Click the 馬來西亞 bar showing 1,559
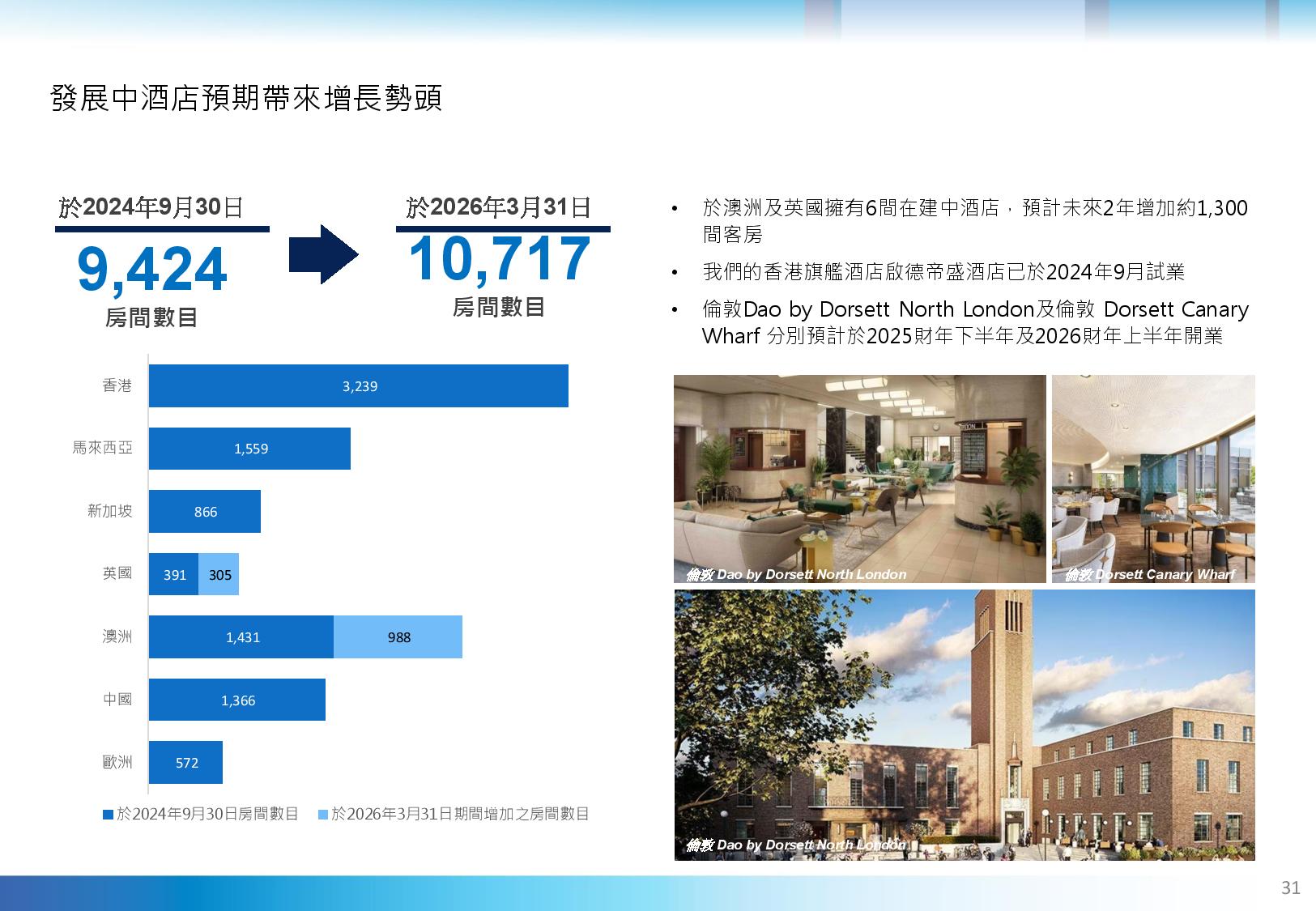 click(249, 449)
